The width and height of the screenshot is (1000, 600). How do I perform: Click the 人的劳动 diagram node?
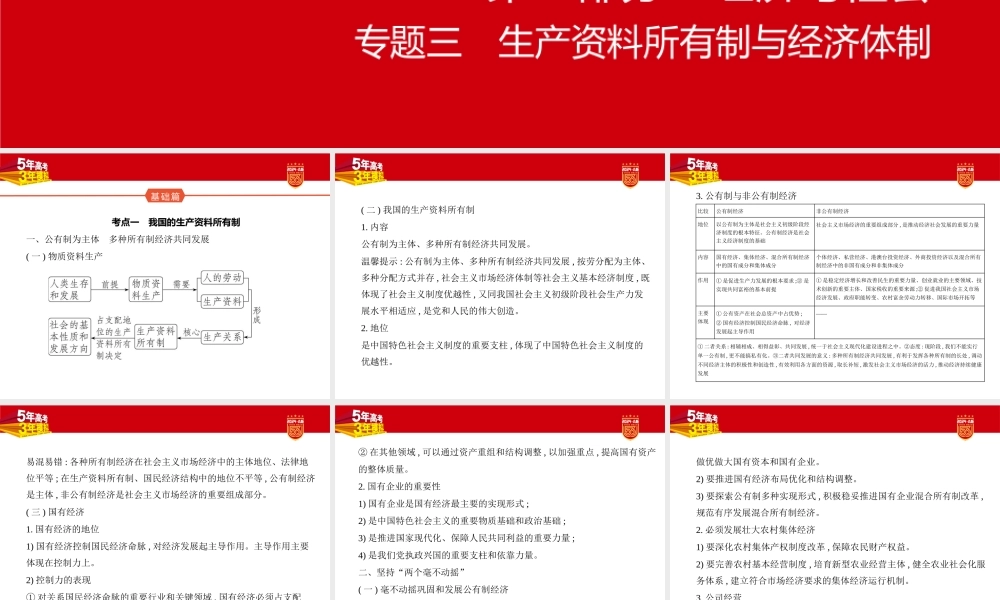click(x=222, y=277)
